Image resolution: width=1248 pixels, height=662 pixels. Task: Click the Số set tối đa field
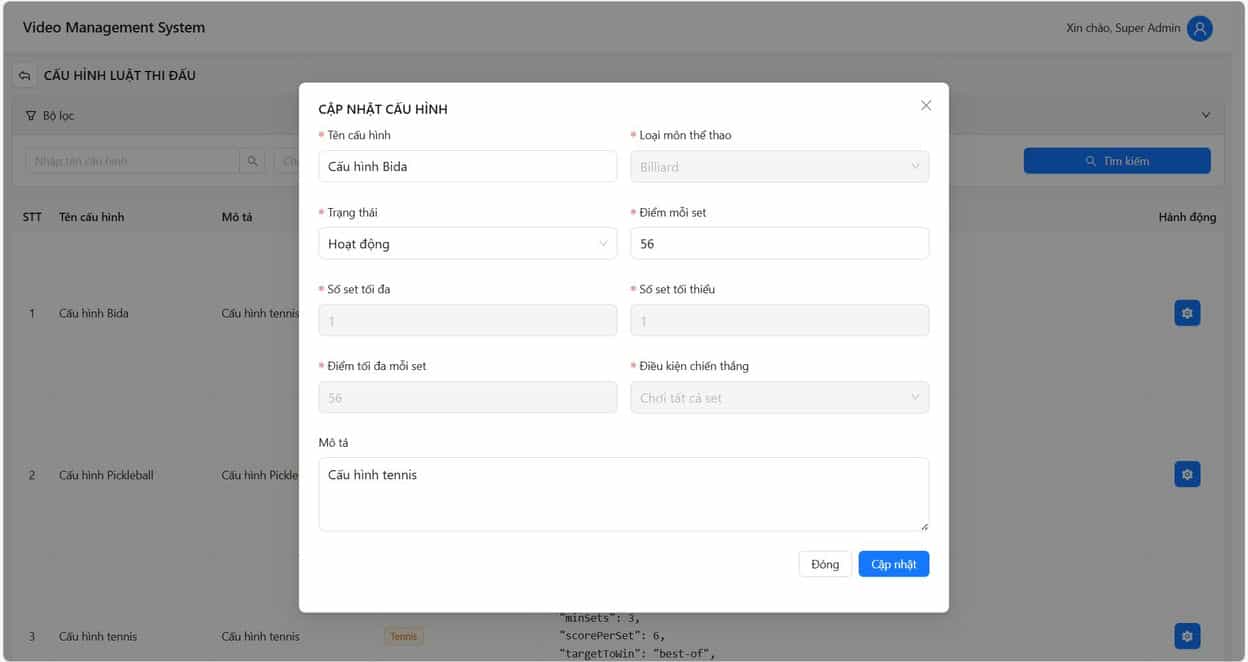click(467, 321)
